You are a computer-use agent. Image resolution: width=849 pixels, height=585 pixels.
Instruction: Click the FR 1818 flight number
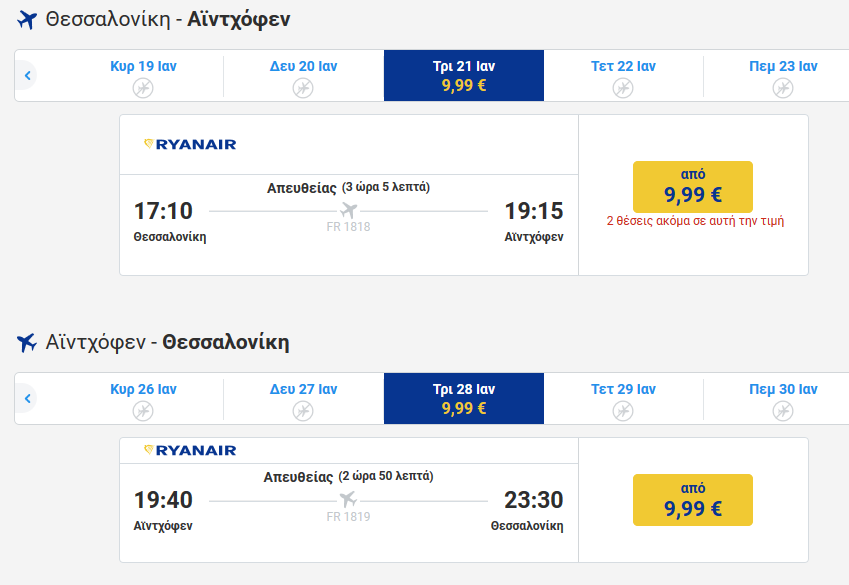348,226
